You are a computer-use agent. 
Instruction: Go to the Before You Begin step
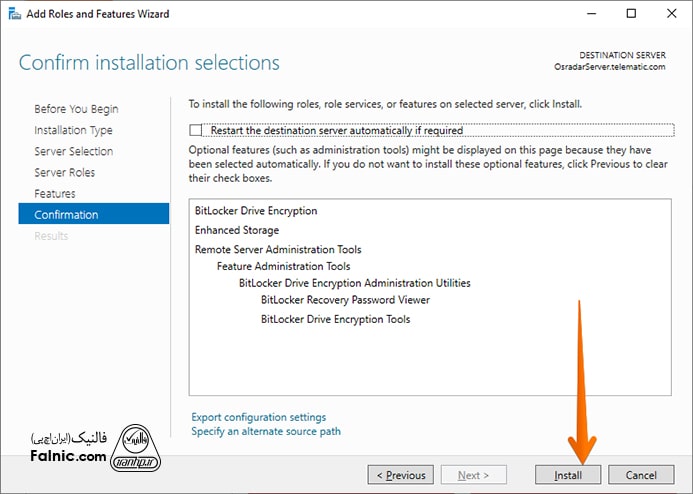[76, 109]
